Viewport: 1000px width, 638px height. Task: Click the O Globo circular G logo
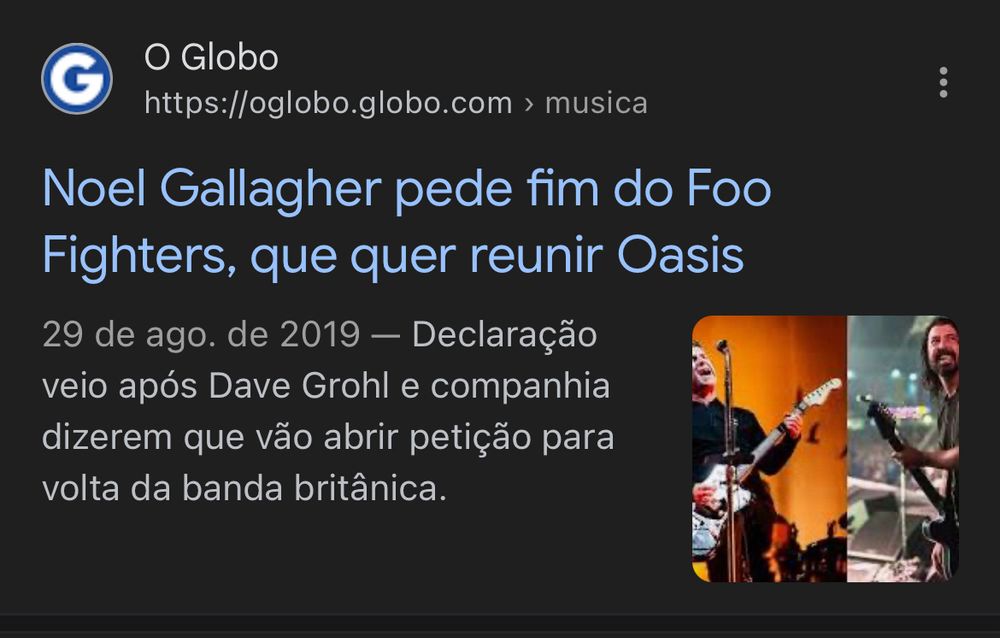pos(77,78)
